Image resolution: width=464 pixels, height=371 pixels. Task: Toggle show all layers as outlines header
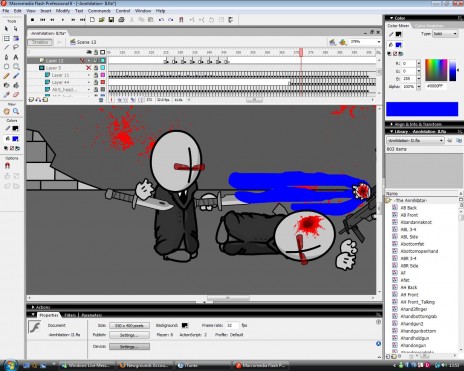tap(103, 52)
